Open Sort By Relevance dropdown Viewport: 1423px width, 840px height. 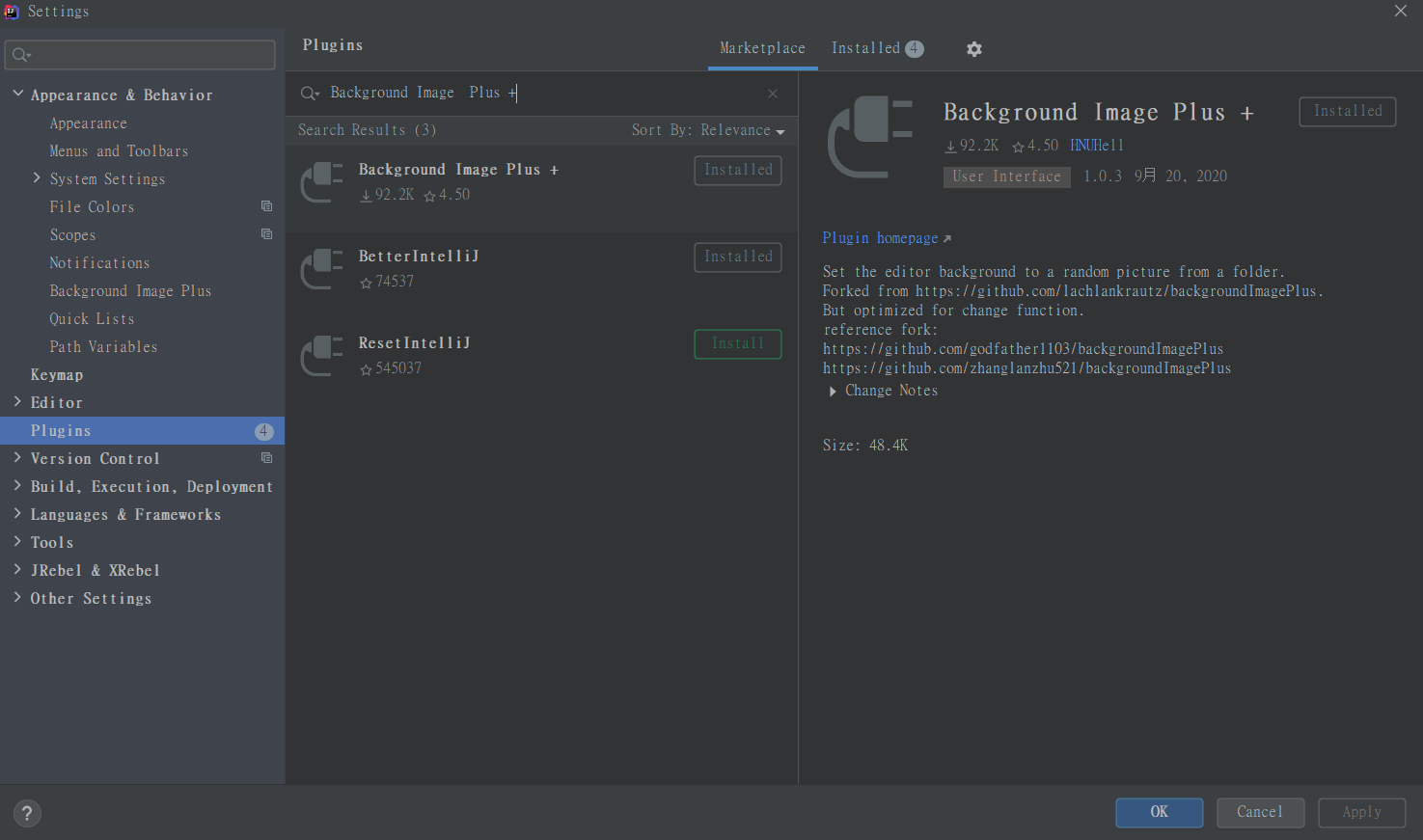tap(708, 130)
